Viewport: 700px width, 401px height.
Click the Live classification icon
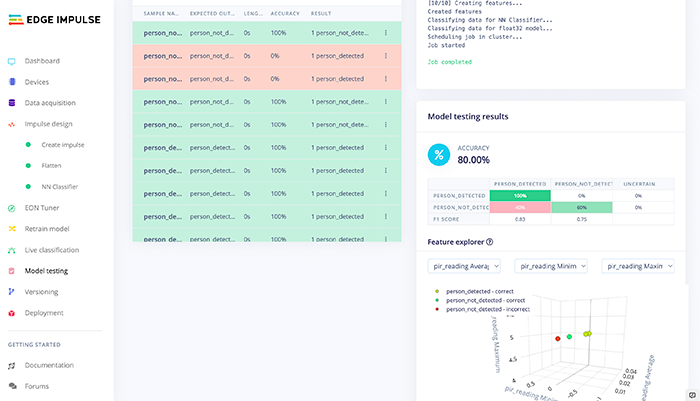pyautogui.click(x=11, y=250)
